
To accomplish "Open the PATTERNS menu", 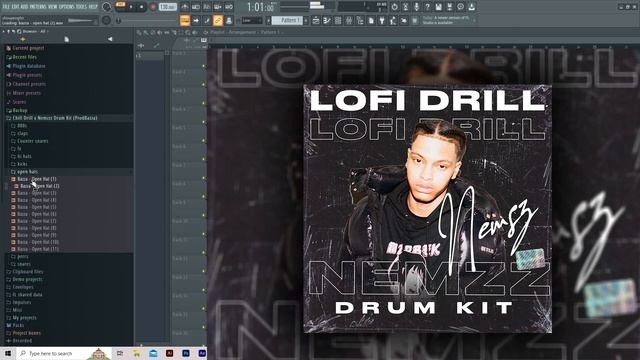I will (38, 7).
